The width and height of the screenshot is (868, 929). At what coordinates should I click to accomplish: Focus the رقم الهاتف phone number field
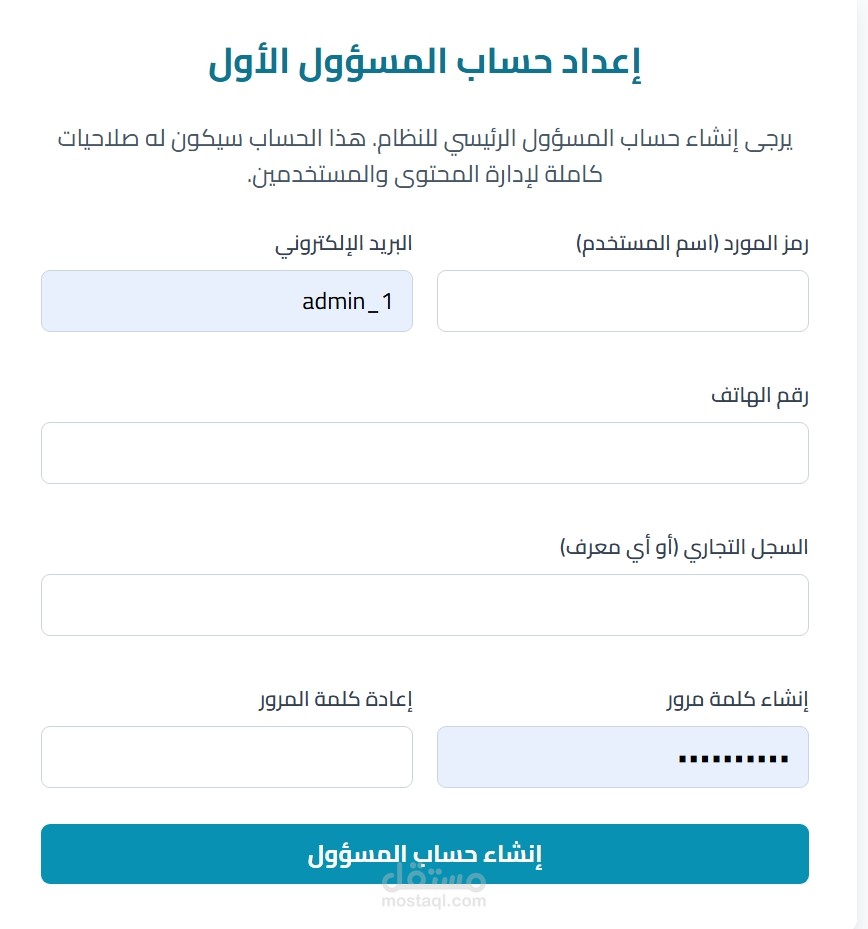click(425, 453)
